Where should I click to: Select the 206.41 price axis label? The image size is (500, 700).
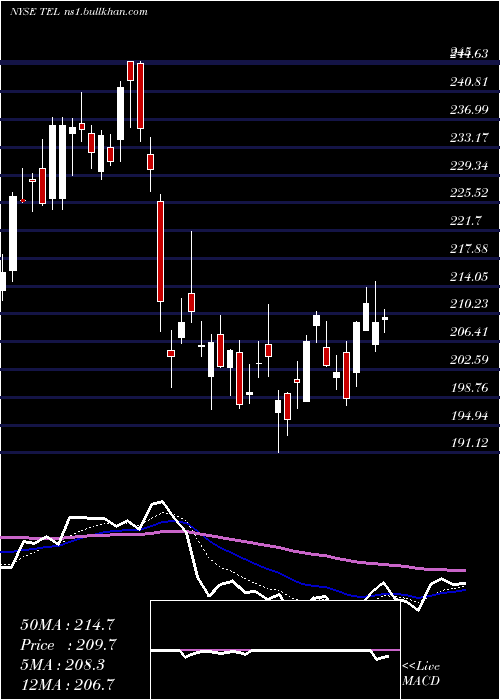469,332
